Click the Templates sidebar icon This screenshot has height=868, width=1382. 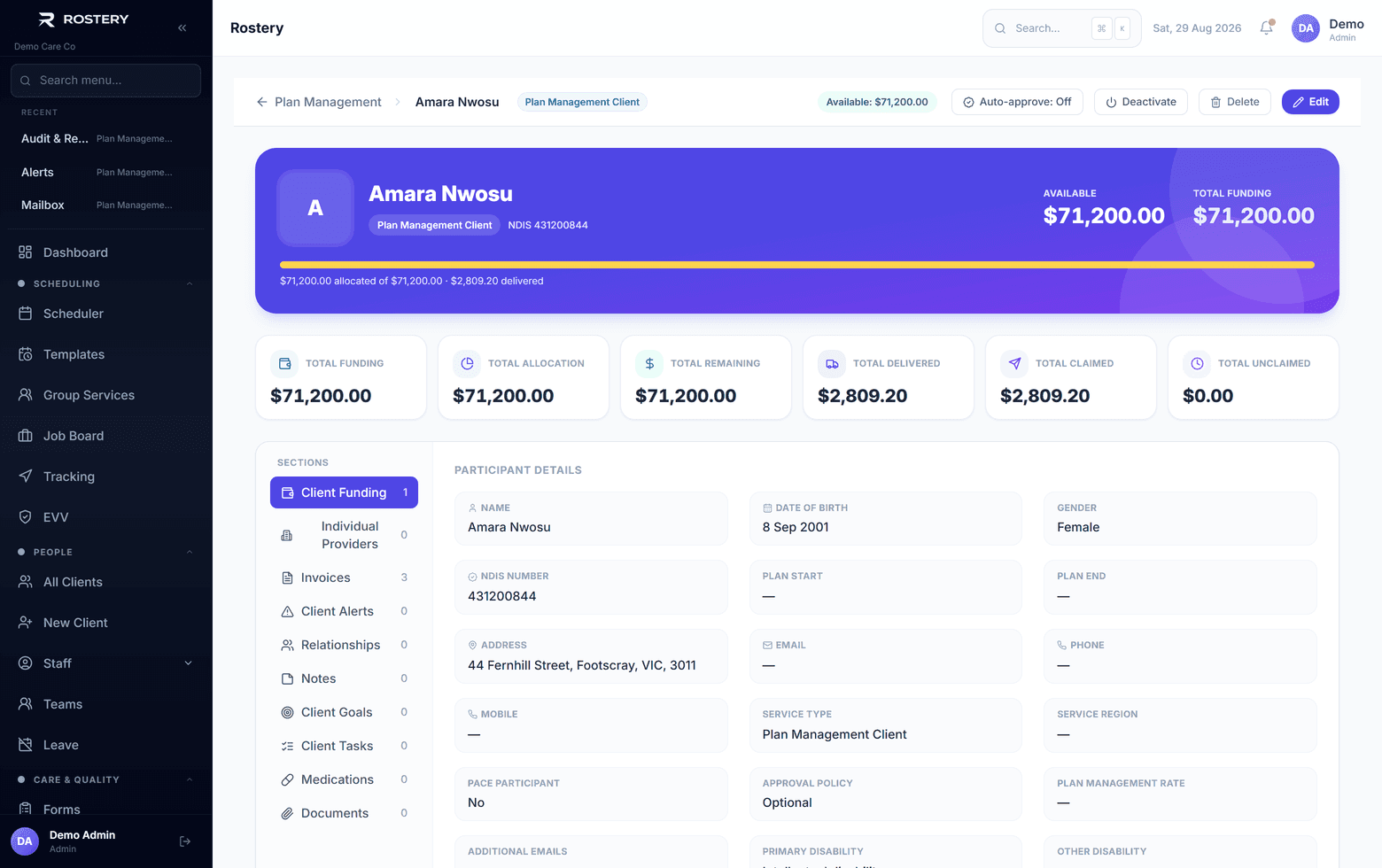click(x=26, y=354)
